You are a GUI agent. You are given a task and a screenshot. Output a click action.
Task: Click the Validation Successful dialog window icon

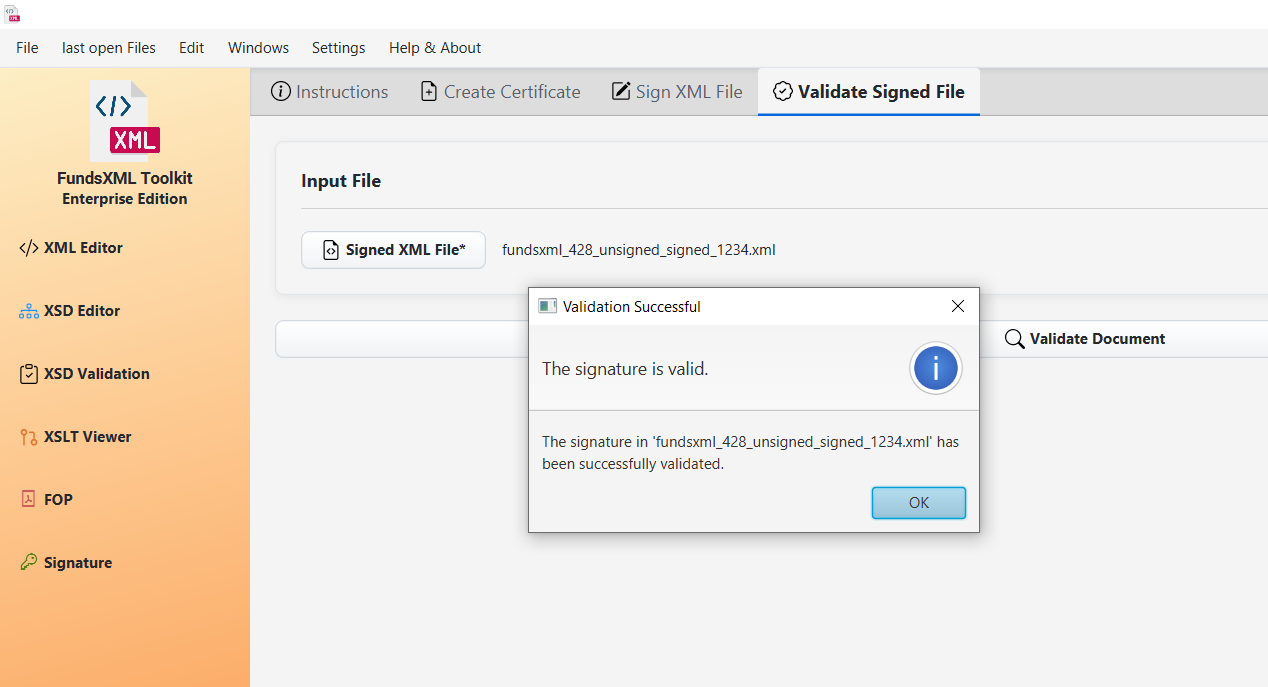tap(547, 307)
